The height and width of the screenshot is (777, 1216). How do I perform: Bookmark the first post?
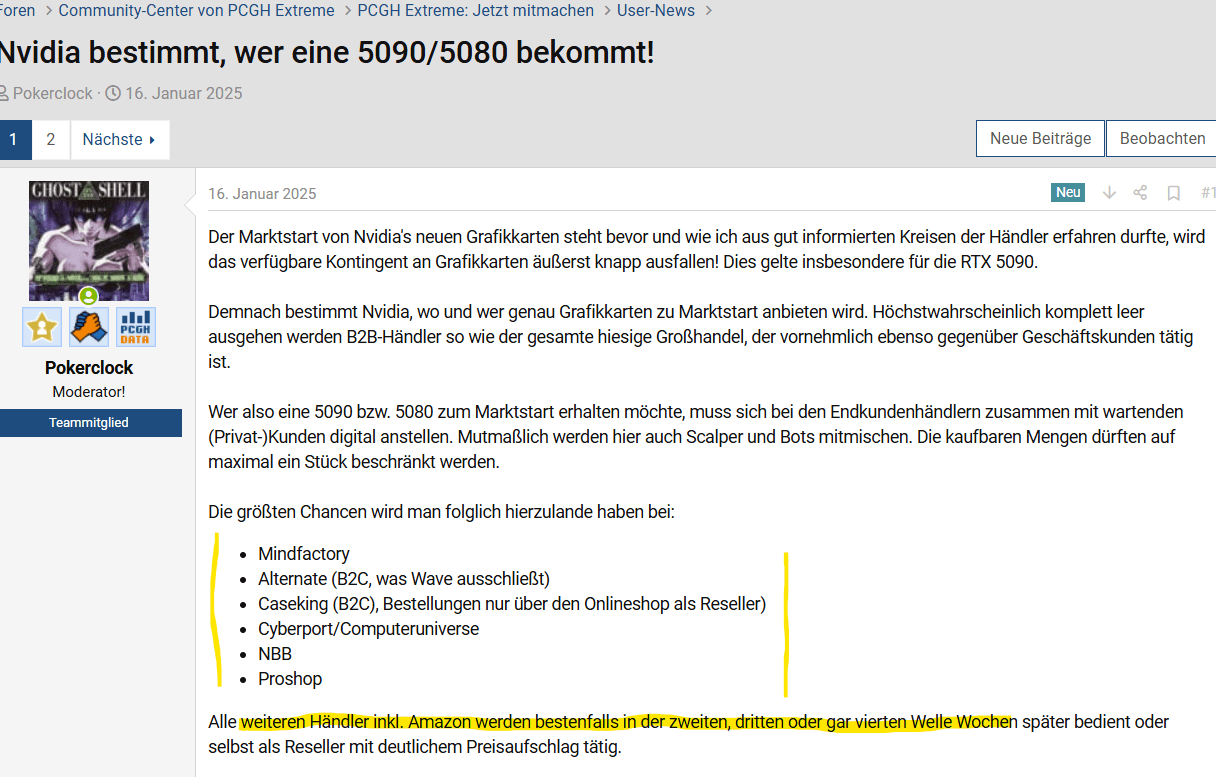click(x=1174, y=193)
